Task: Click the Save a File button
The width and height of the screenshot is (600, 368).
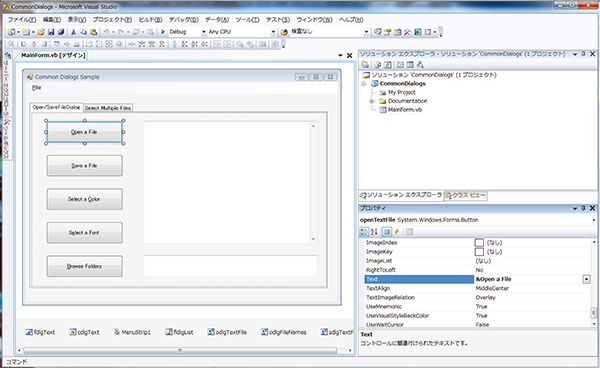Action: click(x=85, y=166)
